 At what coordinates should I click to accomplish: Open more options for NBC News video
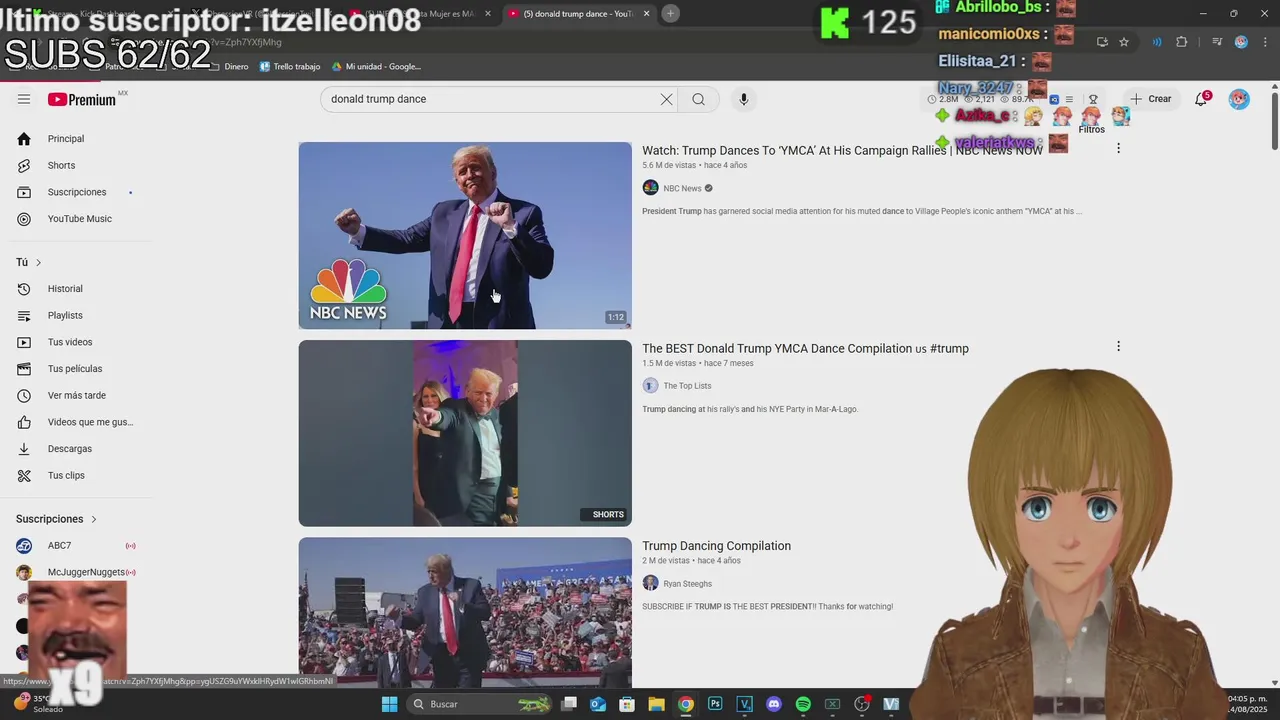coord(1118,148)
